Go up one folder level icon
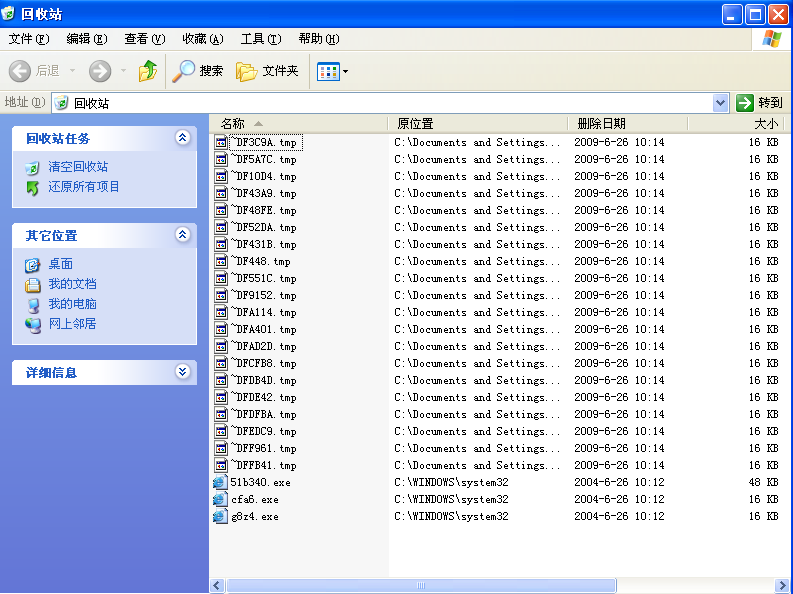 click(x=148, y=71)
